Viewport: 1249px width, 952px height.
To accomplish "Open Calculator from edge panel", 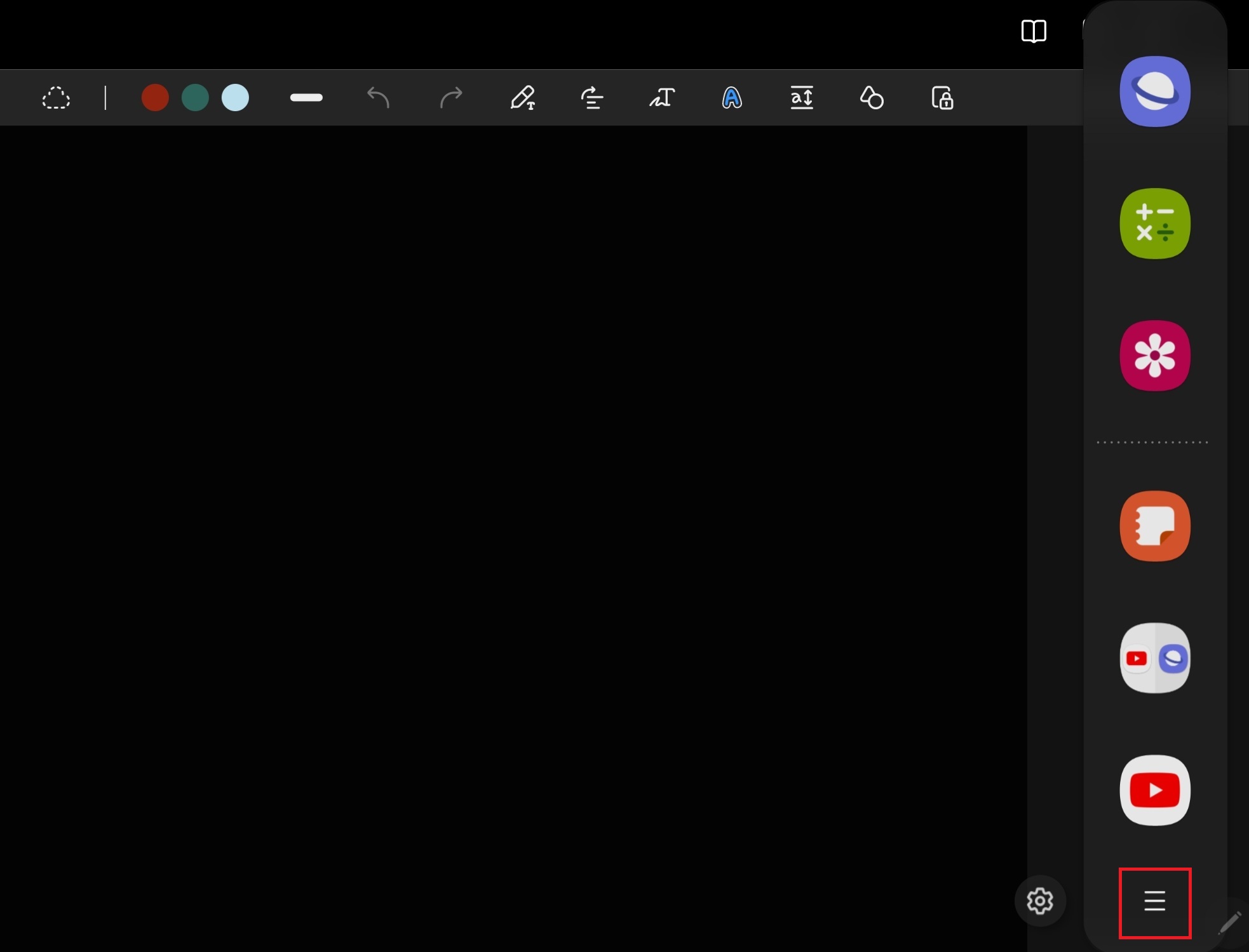I will (1155, 224).
